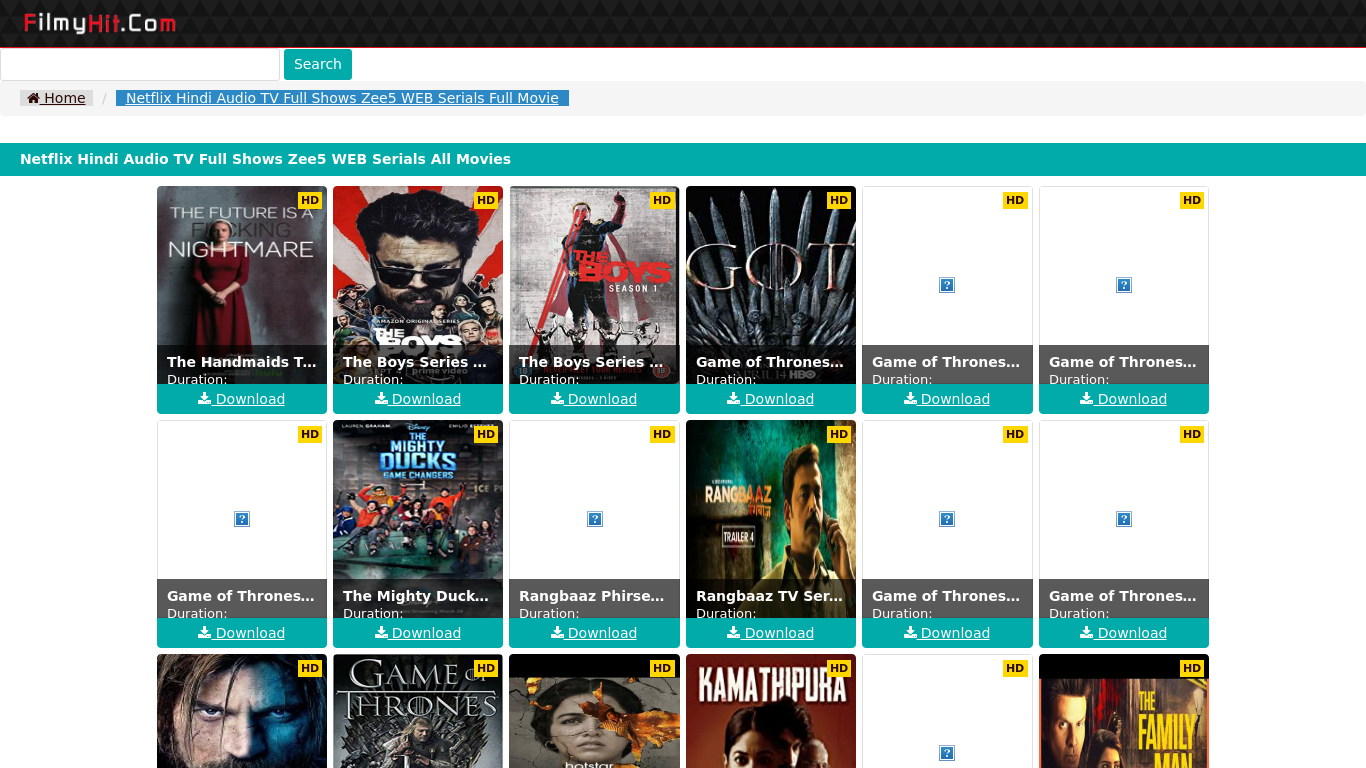Click broken image icon on Rangbaaz Phirse card
This screenshot has height=768, width=1366.
pos(595,519)
